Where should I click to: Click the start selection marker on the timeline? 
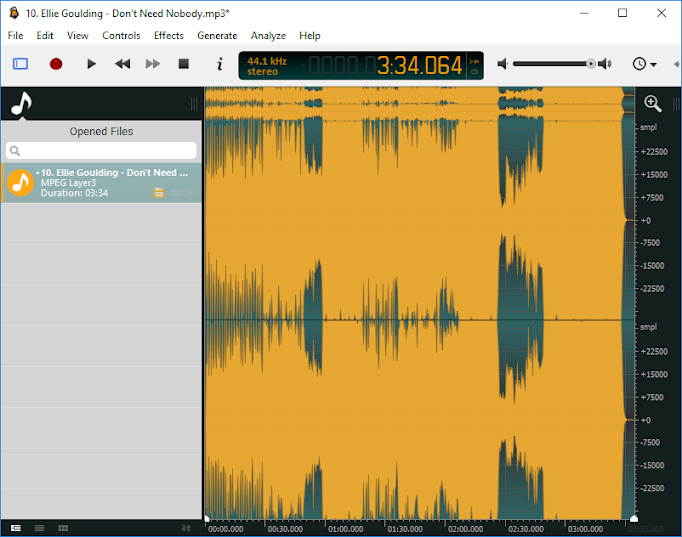click(x=207, y=518)
